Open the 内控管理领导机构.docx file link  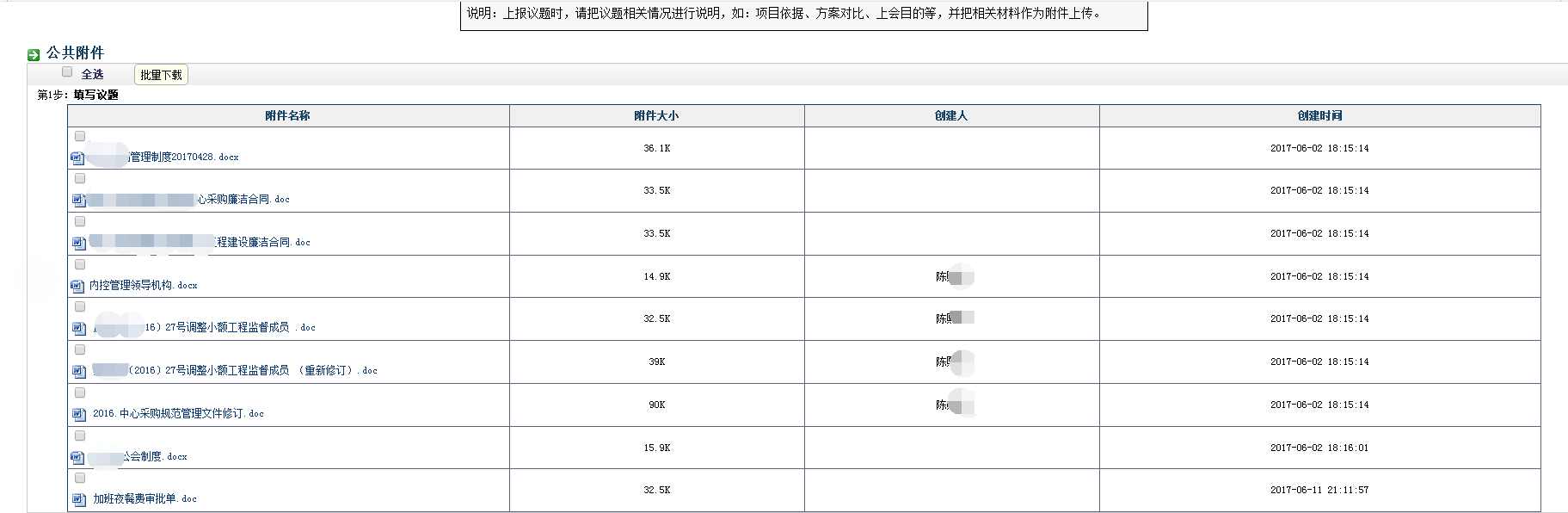(144, 285)
